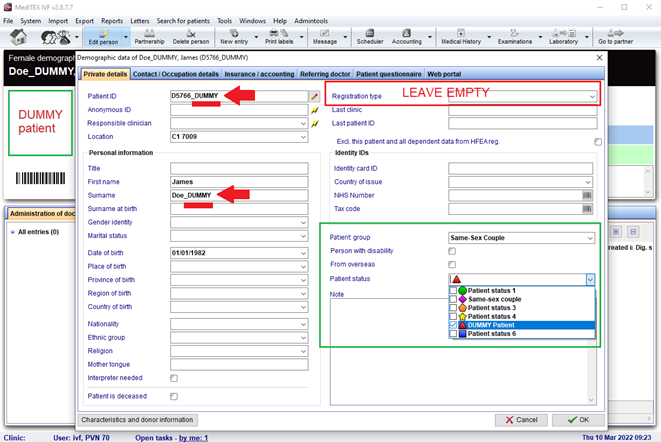This screenshot has height=442, width=661.
Task: Open the Ethnic group dropdown
Action: [303, 338]
